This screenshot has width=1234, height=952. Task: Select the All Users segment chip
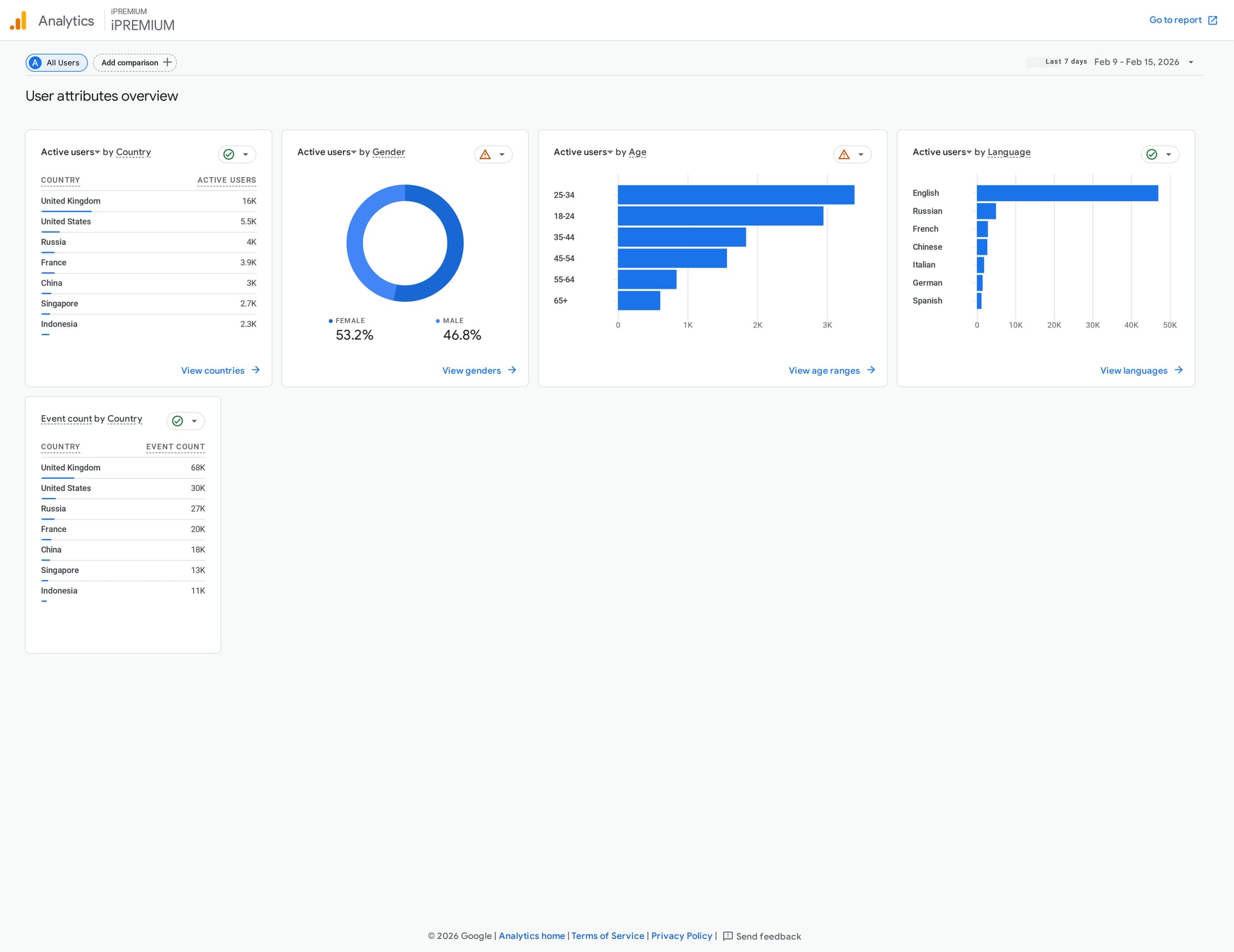tap(57, 62)
